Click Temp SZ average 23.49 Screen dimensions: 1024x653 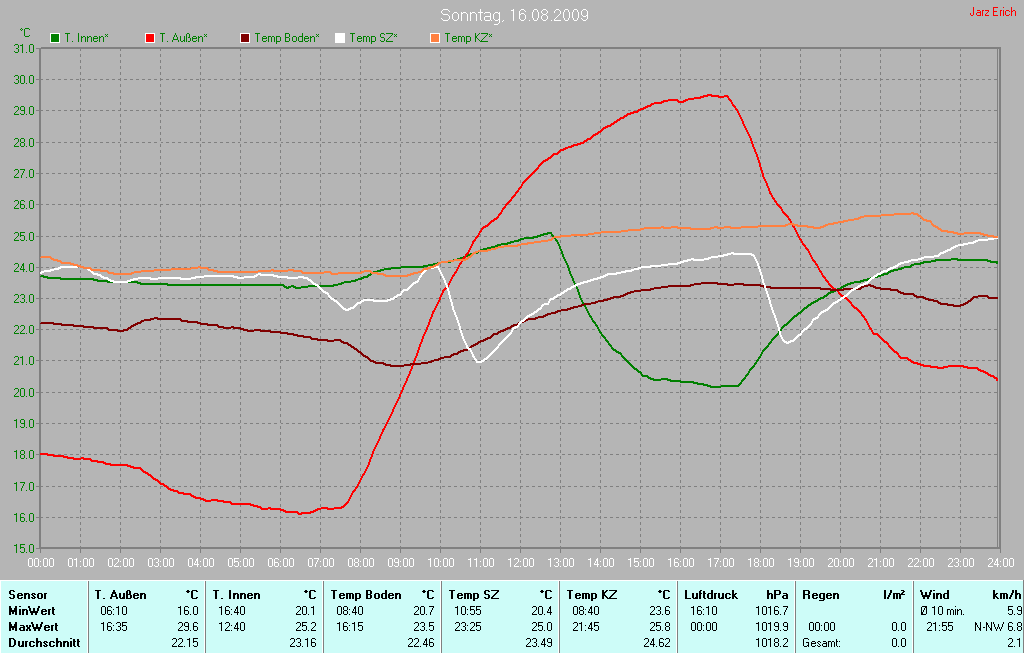(539, 643)
